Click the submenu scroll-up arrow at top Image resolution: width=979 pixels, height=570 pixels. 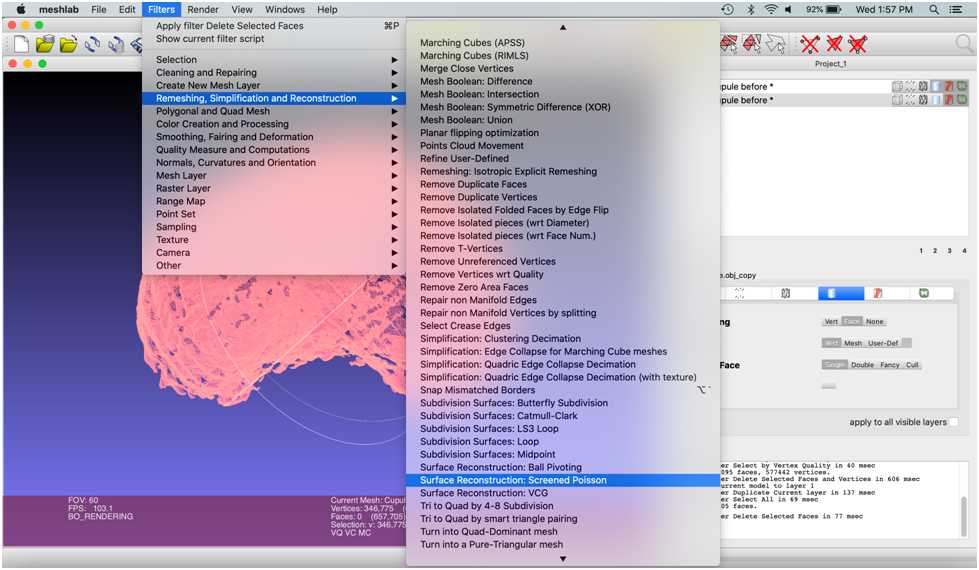[x=563, y=27]
